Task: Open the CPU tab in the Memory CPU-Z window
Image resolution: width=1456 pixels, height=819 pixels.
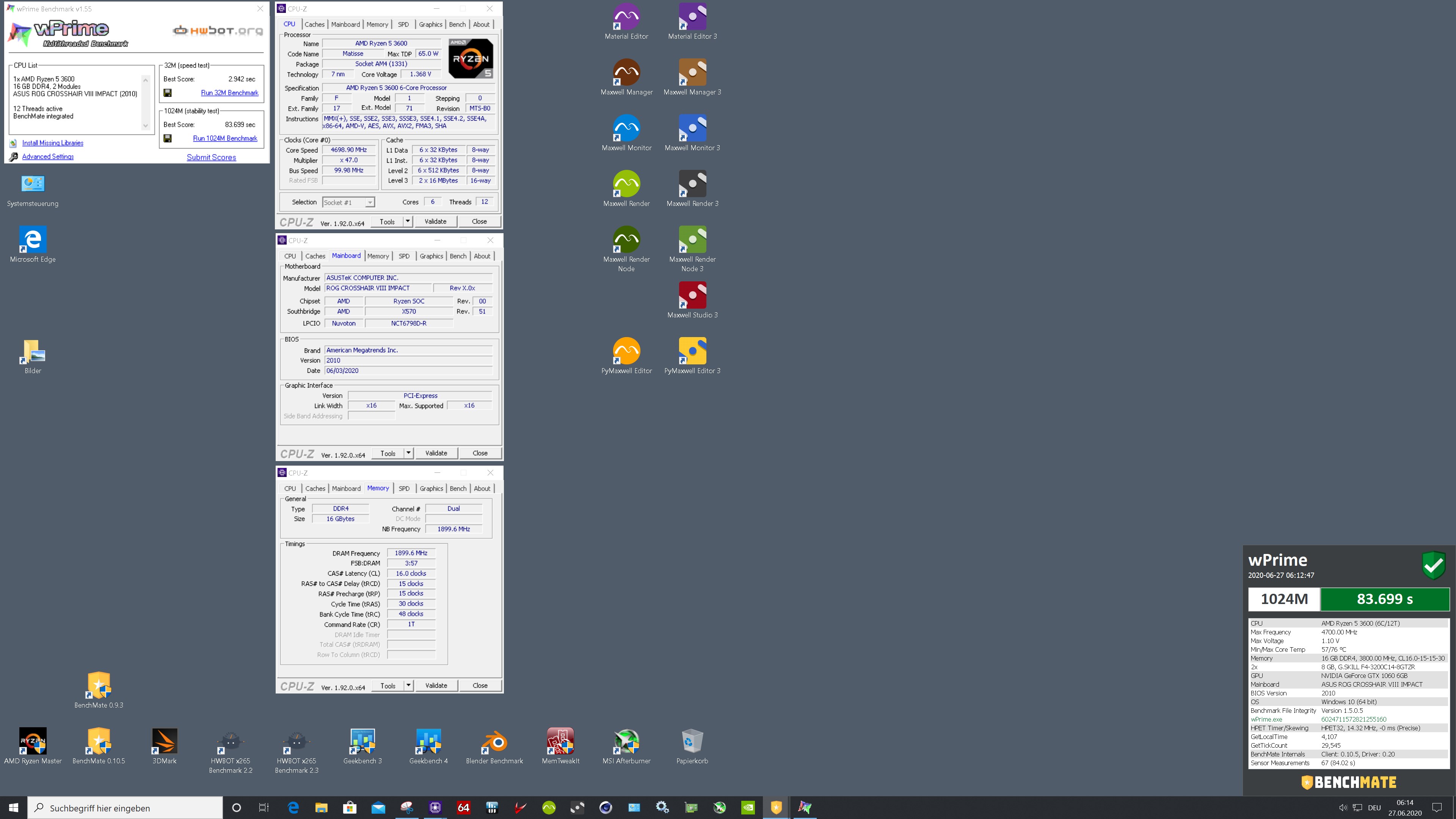Action: pyautogui.click(x=290, y=488)
